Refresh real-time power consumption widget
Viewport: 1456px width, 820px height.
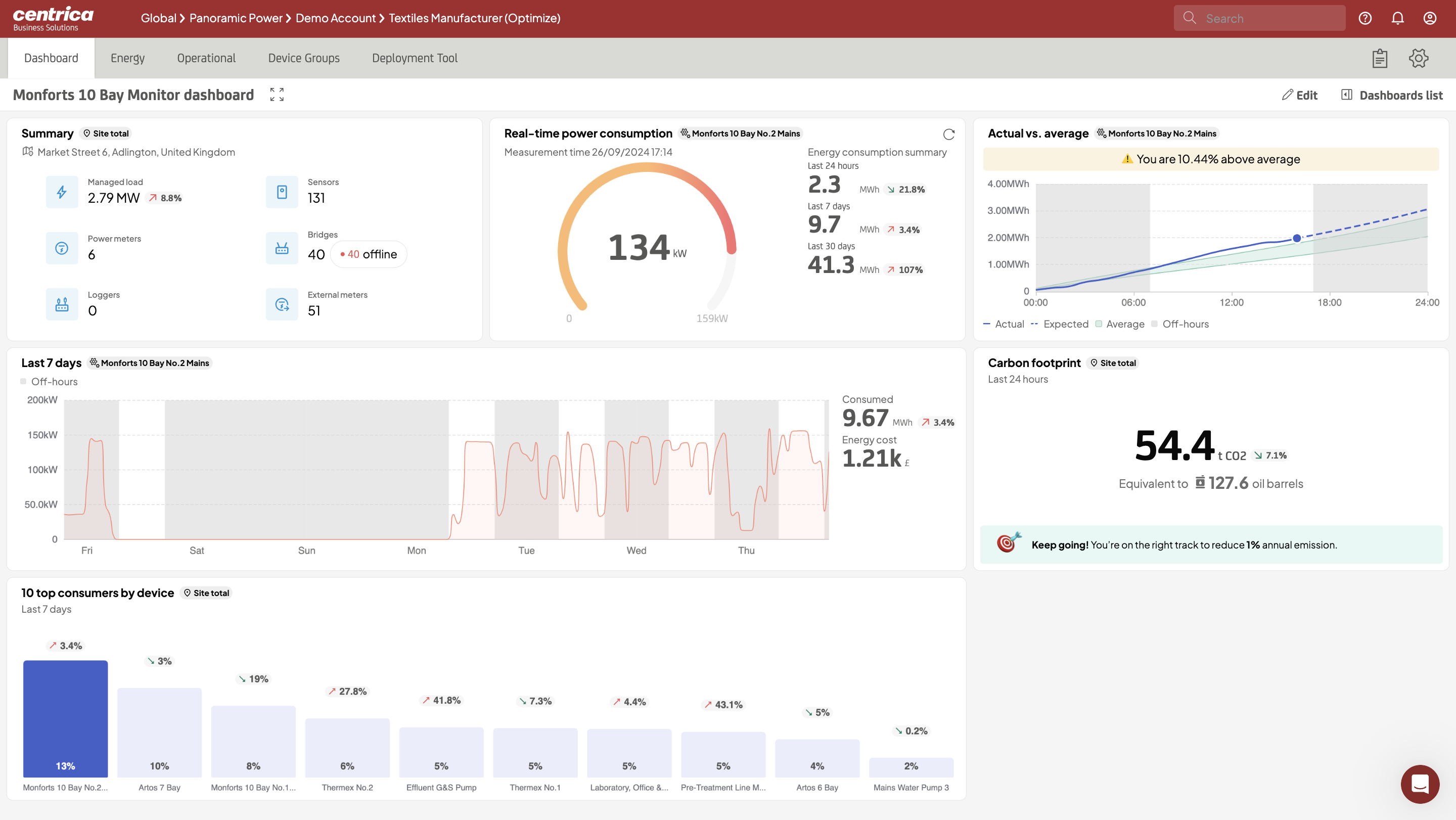(x=948, y=134)
